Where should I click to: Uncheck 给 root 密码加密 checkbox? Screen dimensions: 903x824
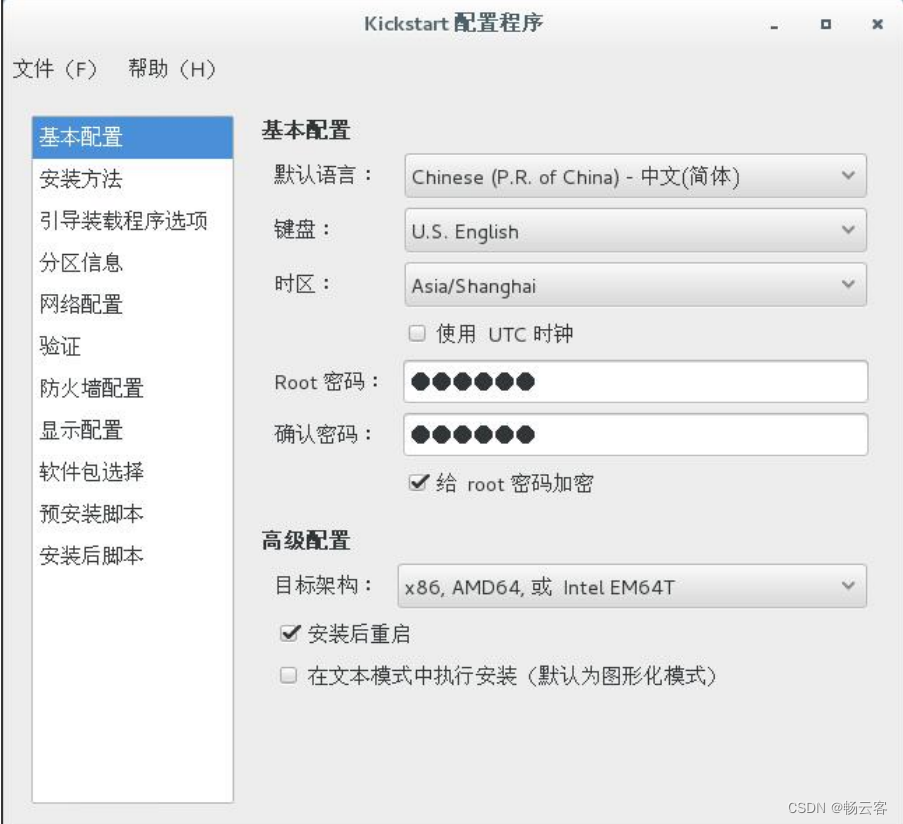click(418, 483)
